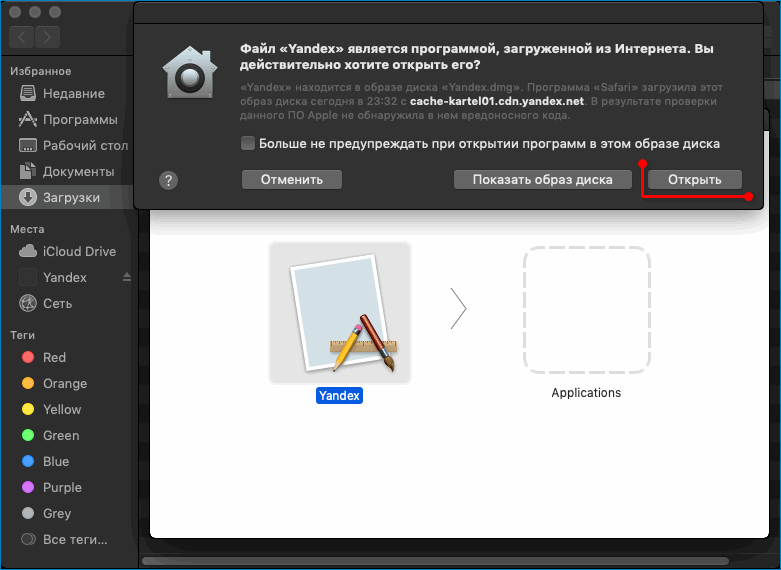Click the Applications label text
The image size is (781, 570).
point(586,393)
